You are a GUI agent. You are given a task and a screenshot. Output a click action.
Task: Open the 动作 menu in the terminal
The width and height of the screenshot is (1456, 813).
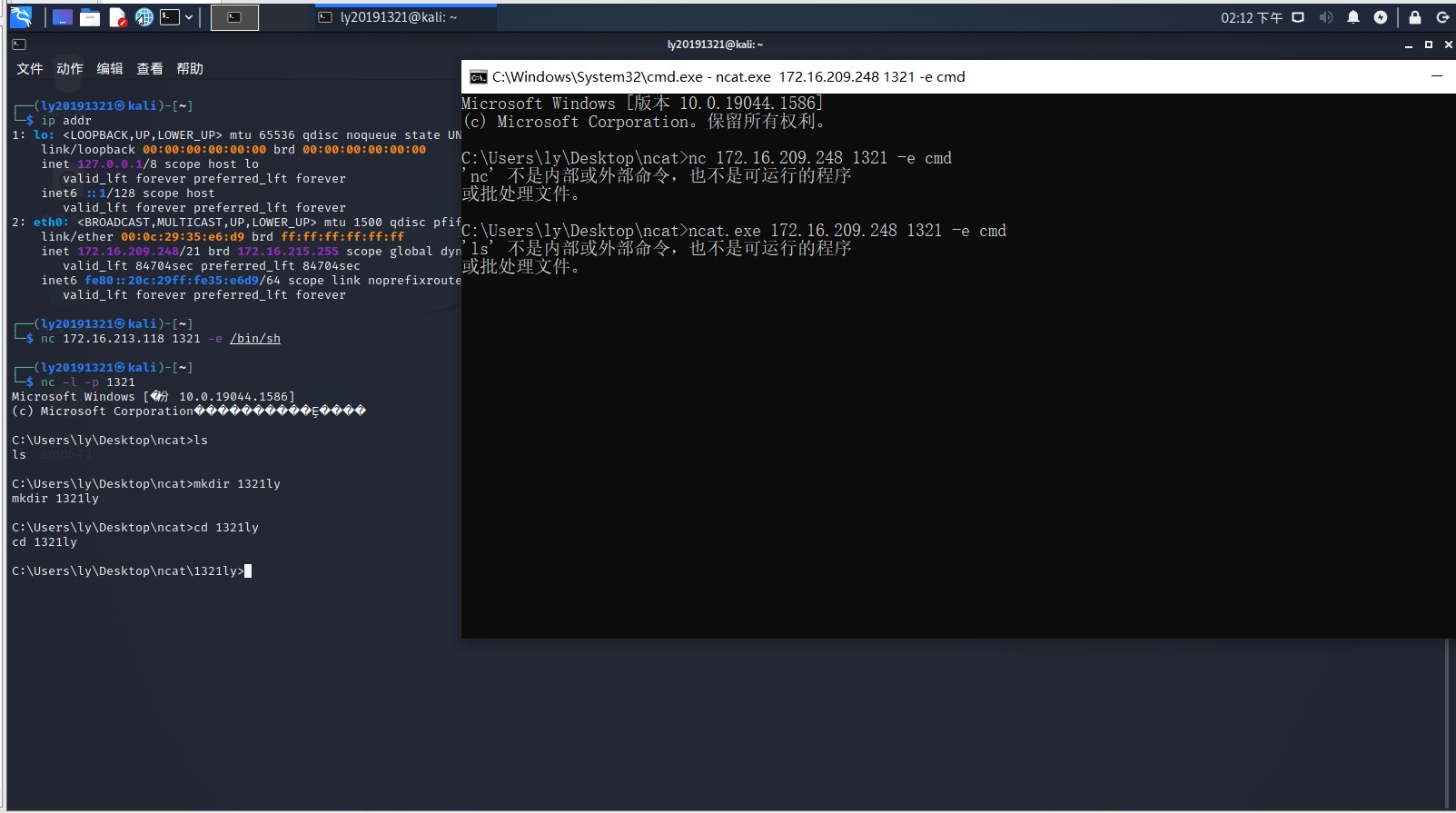point(70,69)
